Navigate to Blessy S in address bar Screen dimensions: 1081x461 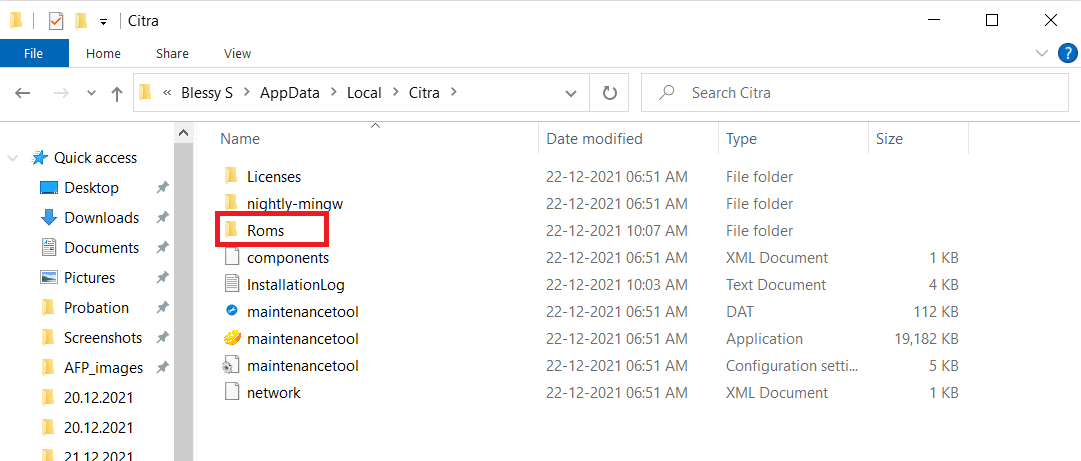pos(208,92)
